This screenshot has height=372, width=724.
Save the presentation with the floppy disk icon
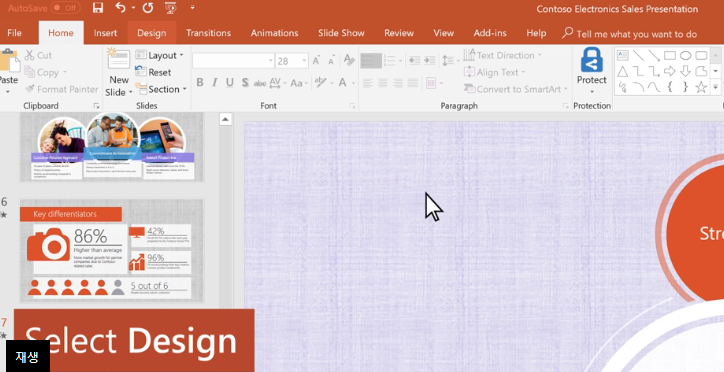98,8
